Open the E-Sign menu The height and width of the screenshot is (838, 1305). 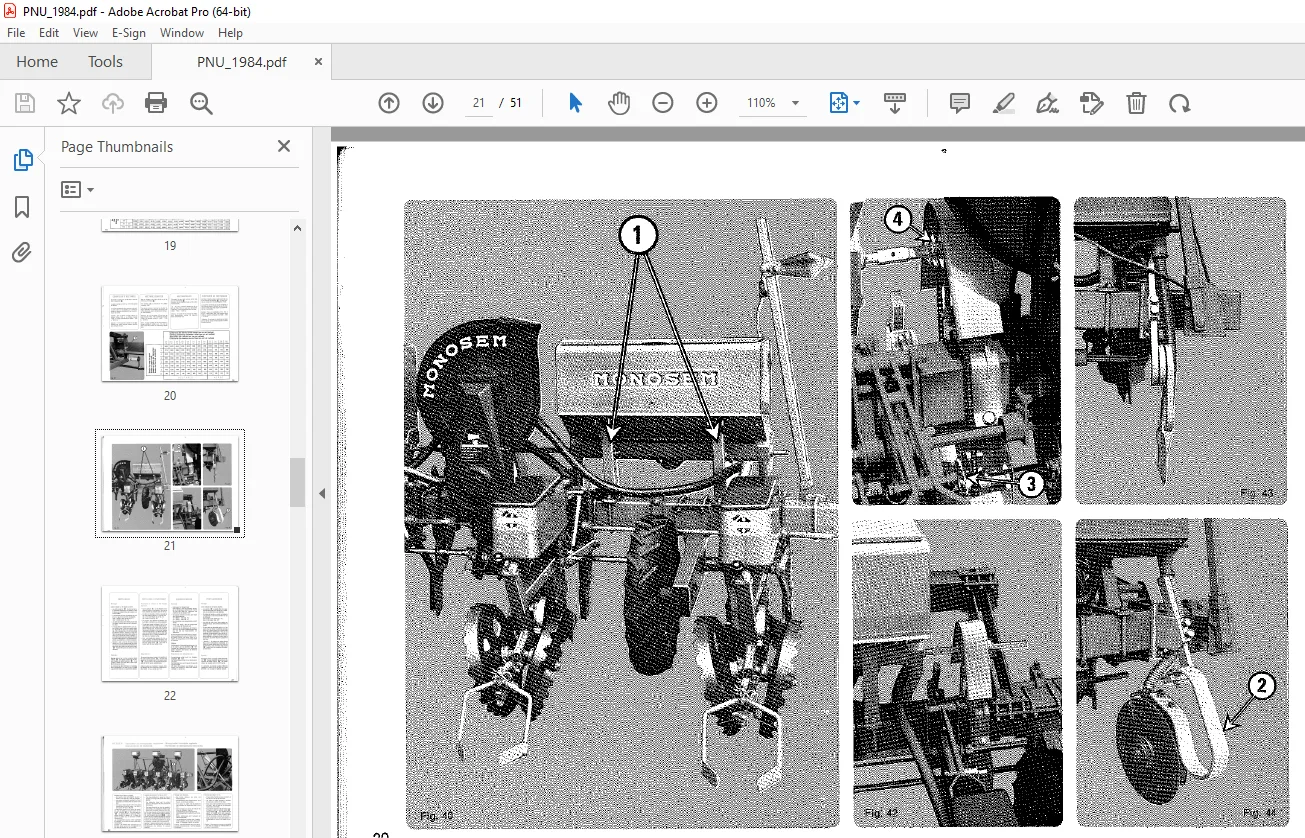point(129,33)
